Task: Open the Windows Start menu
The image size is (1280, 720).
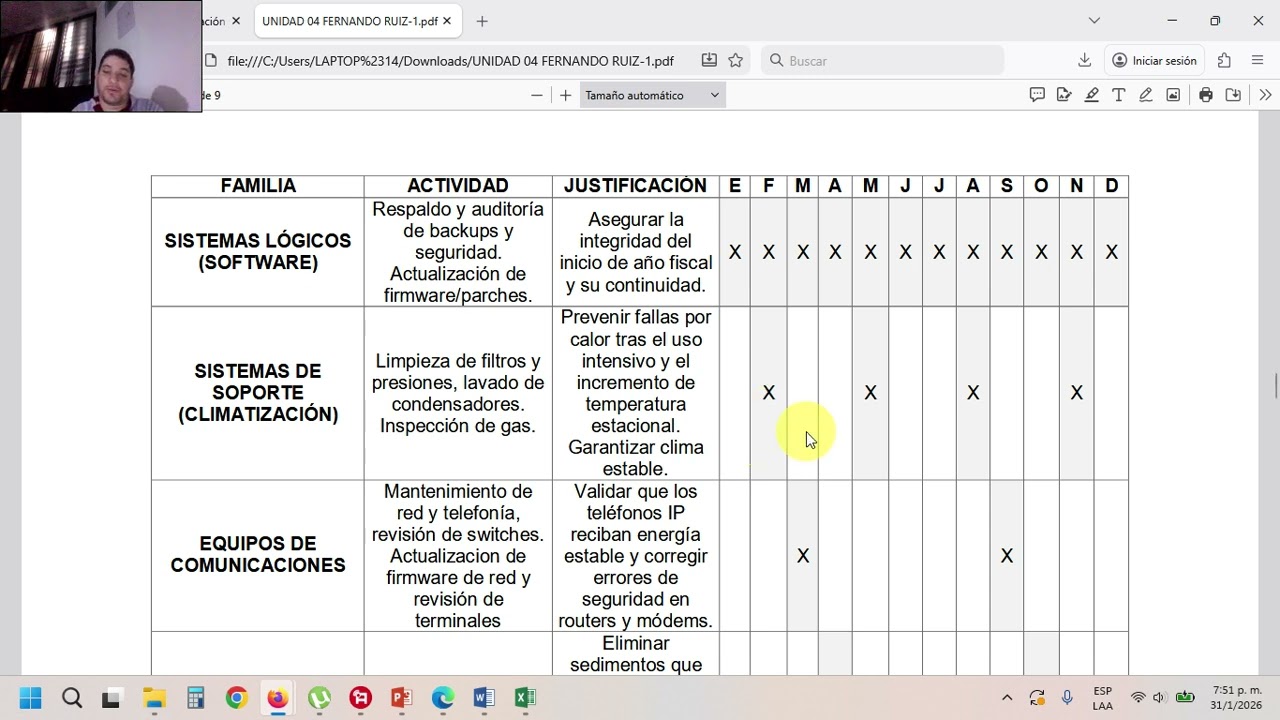Action: (x=30, y=697)
